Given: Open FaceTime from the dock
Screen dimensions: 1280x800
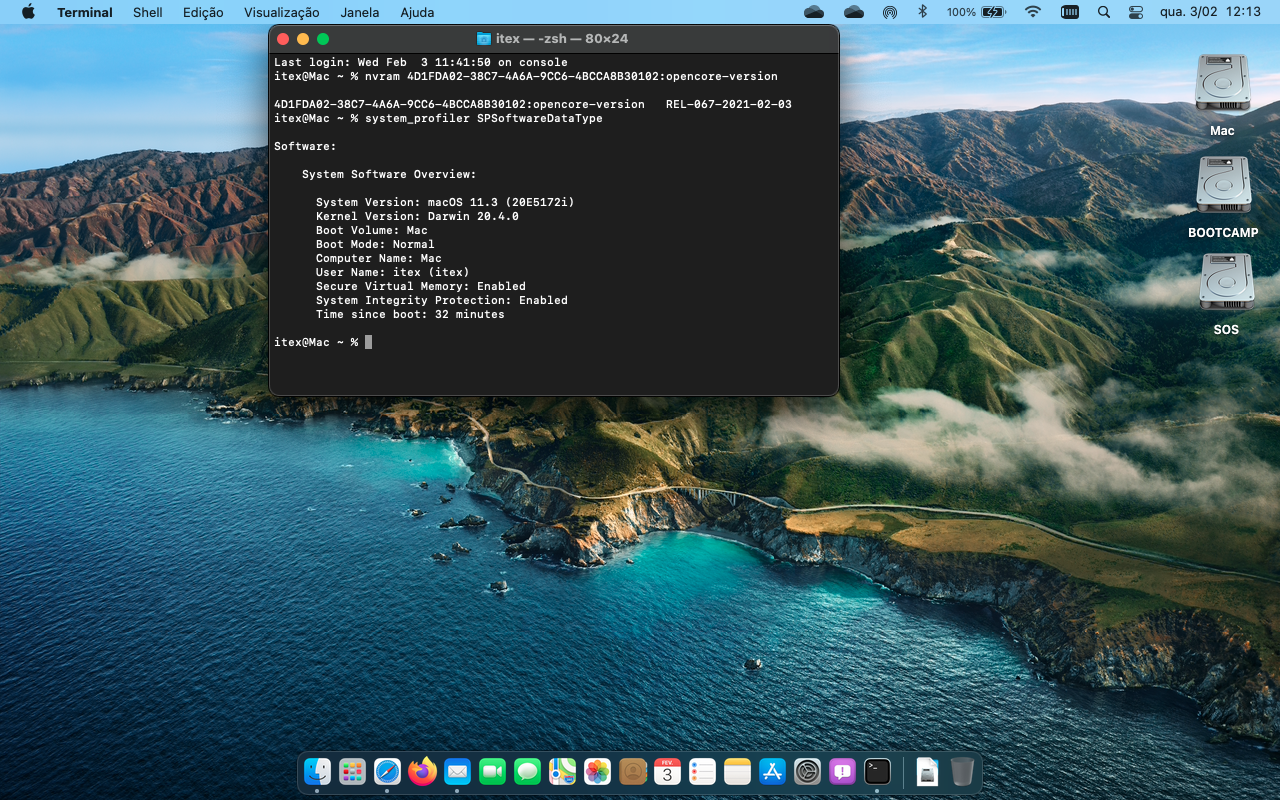Looking at the screenshot, I should pos(492,771).
